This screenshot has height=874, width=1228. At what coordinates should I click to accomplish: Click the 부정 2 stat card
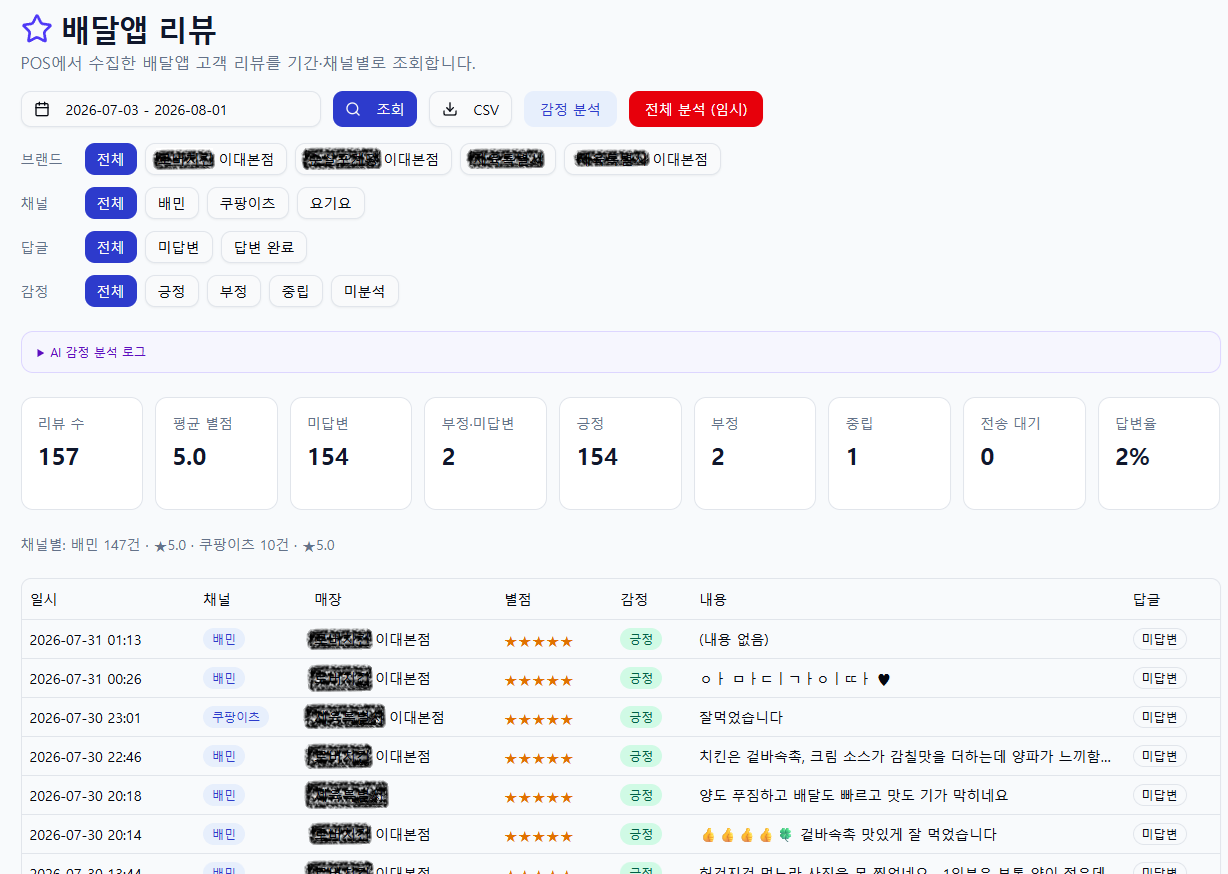755,453
